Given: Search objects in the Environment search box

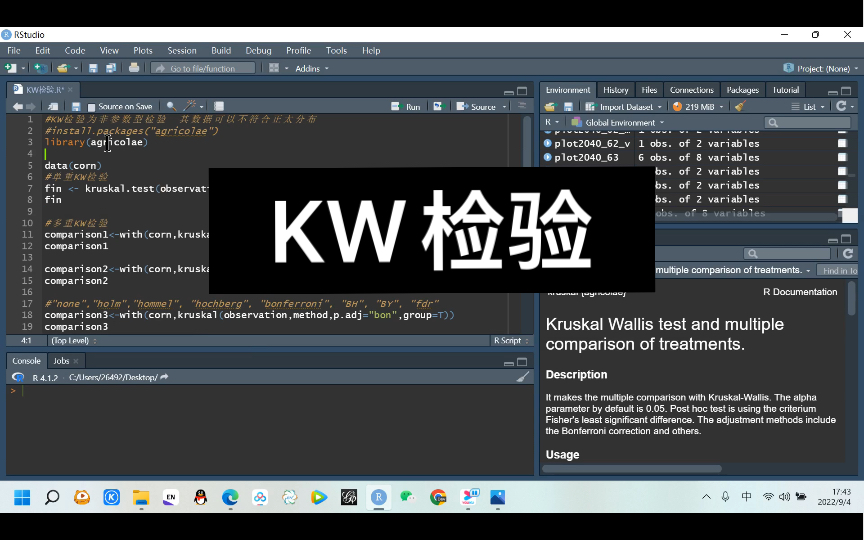Looking at the screenshot, I should point(807,122).
